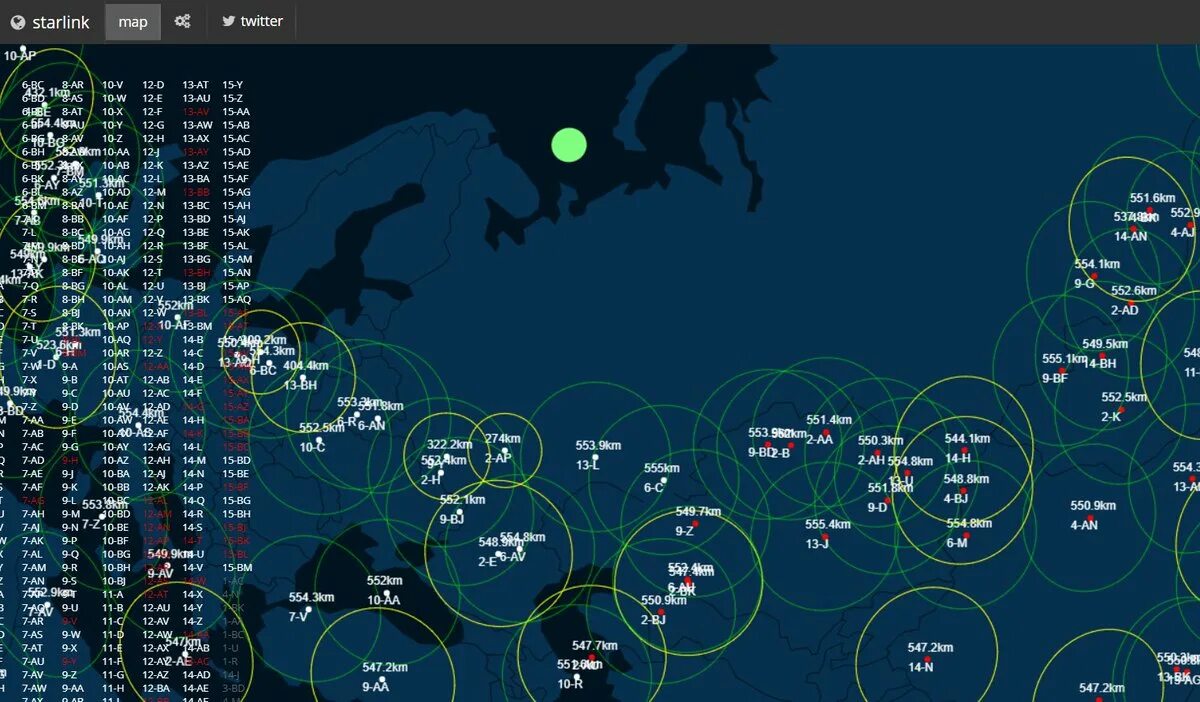This screenshot has height=702, width=1200.
Task: Select 13-BC in the satellite list
Action: [196, 205]
